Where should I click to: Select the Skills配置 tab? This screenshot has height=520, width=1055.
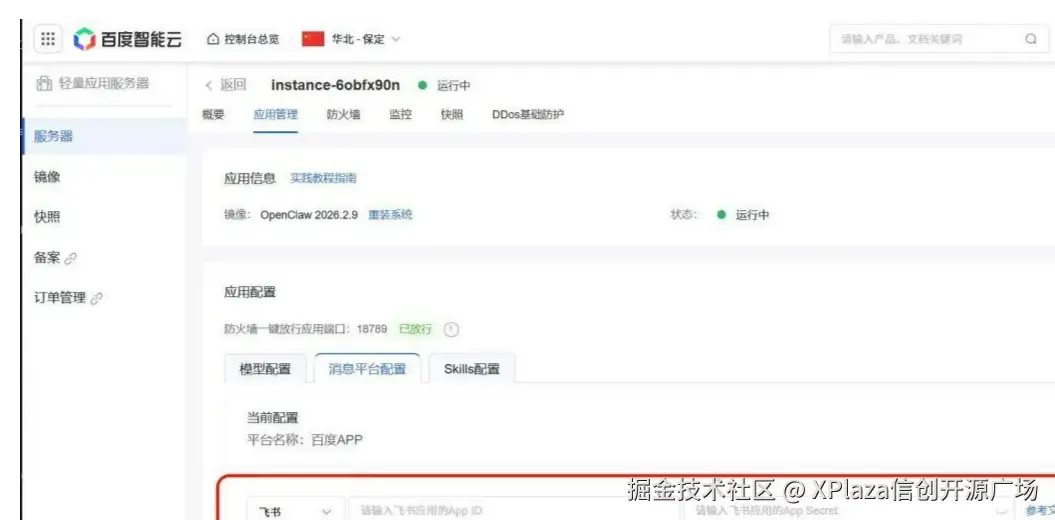pyautogui.click(x=472, y=369)
